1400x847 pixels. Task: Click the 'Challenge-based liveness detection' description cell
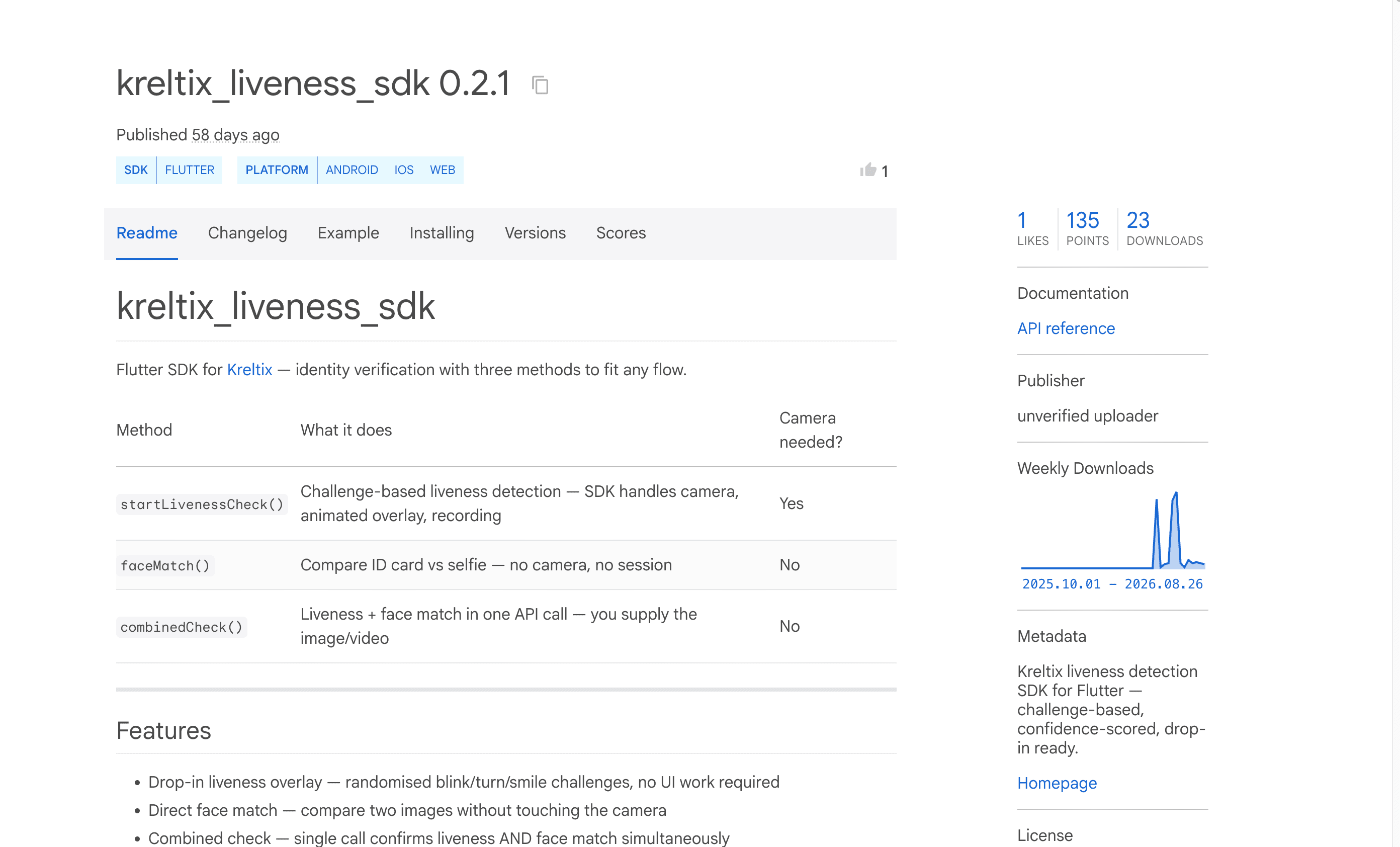tap(520, 503)
